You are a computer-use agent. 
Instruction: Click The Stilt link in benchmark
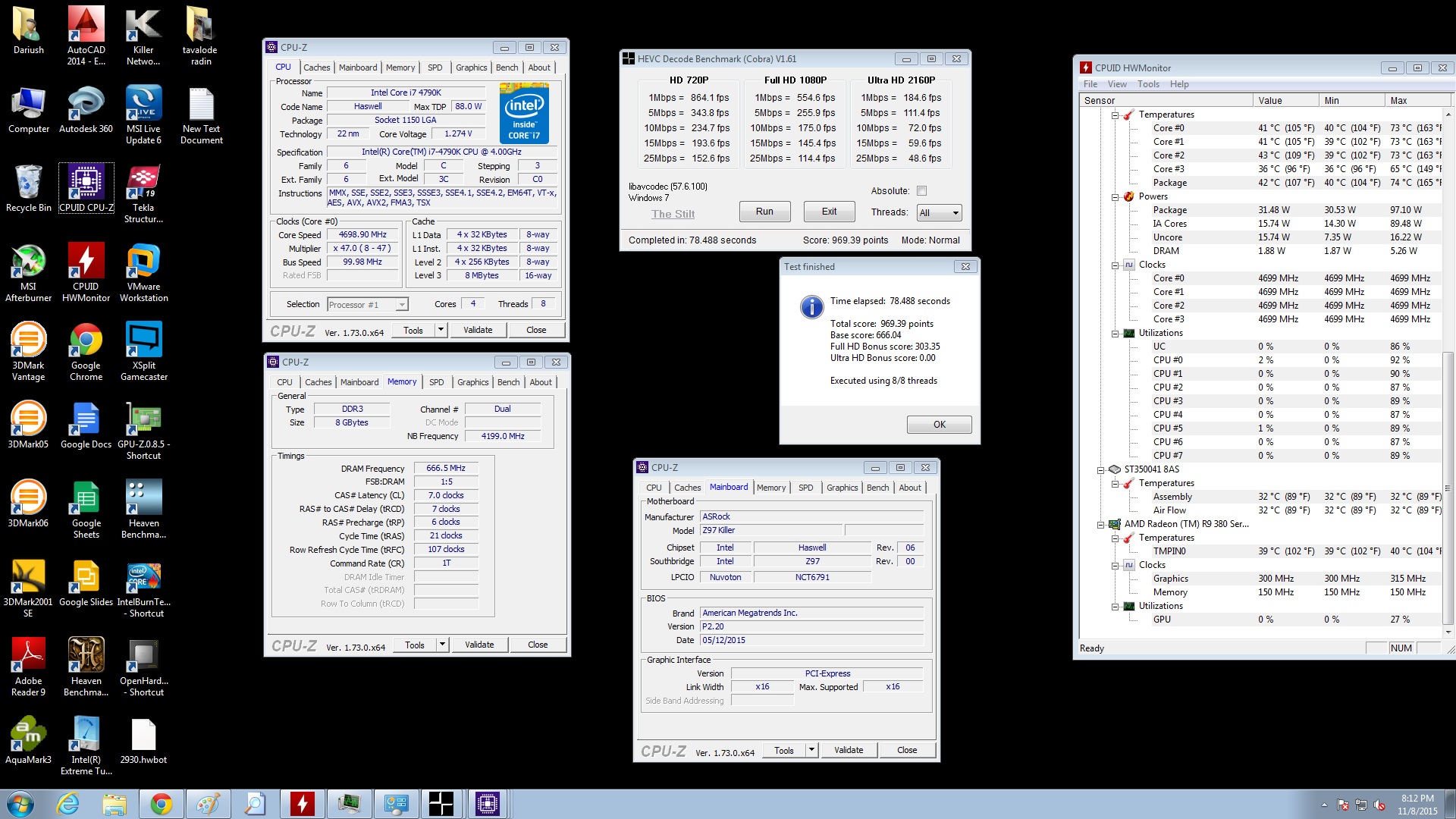[673, 215]
